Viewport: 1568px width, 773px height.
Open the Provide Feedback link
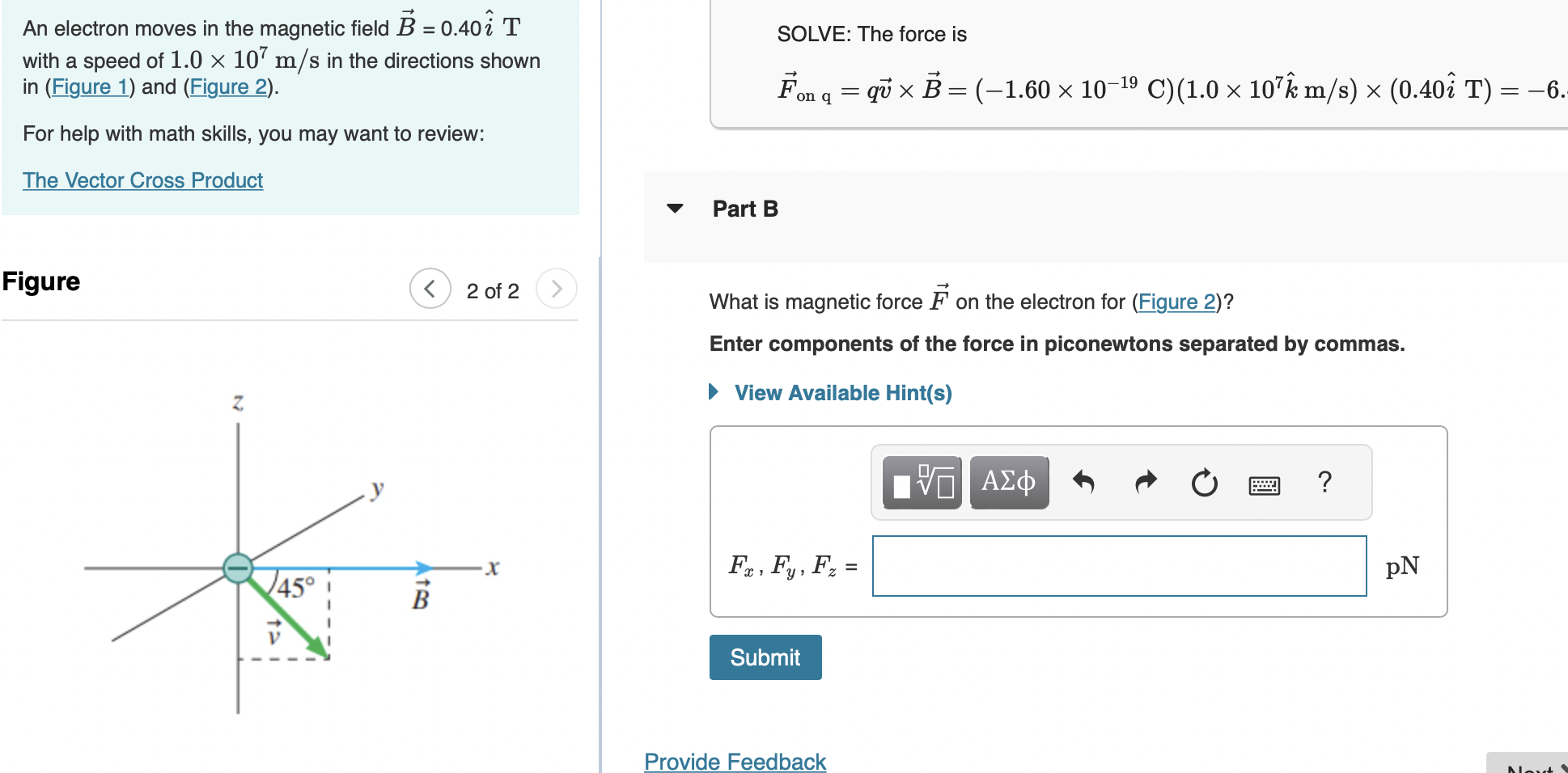tap(734, 761)
